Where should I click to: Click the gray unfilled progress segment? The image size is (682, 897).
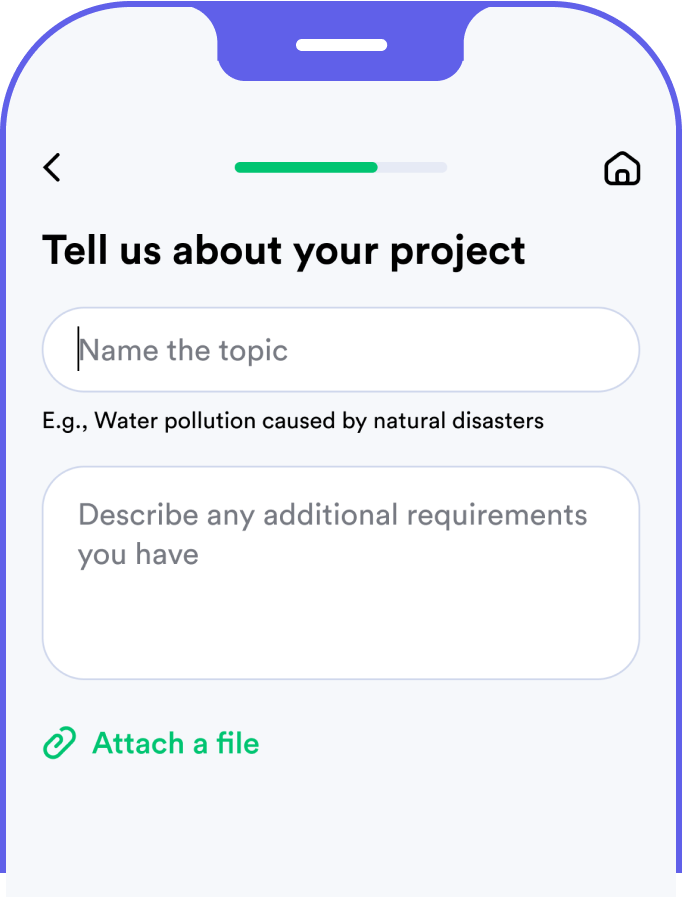[412, 167]
